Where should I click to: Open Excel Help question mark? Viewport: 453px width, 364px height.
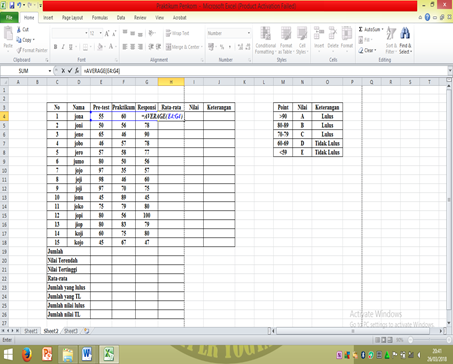click(x=427, y=17)
